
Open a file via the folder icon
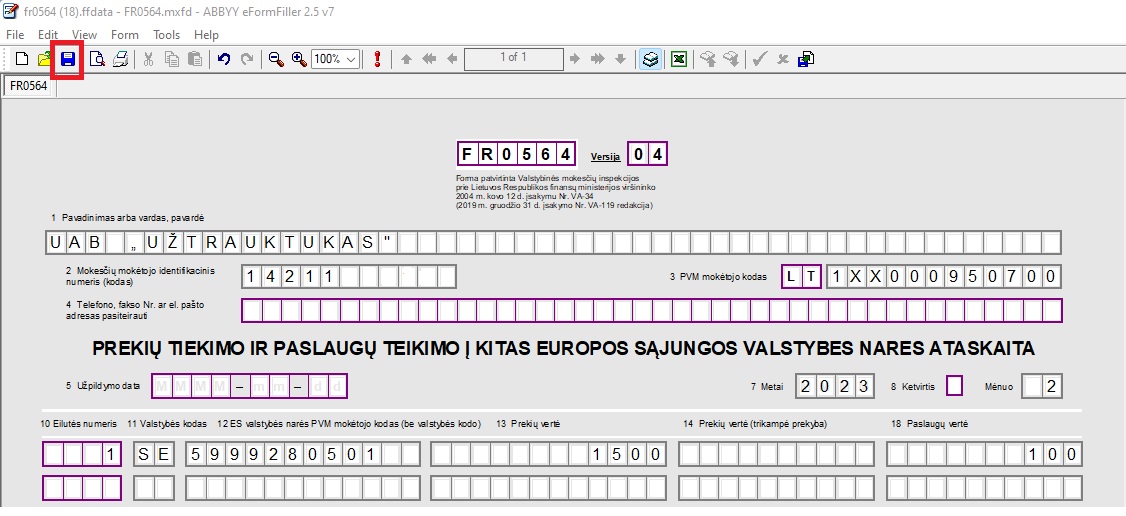coord(45,60)
